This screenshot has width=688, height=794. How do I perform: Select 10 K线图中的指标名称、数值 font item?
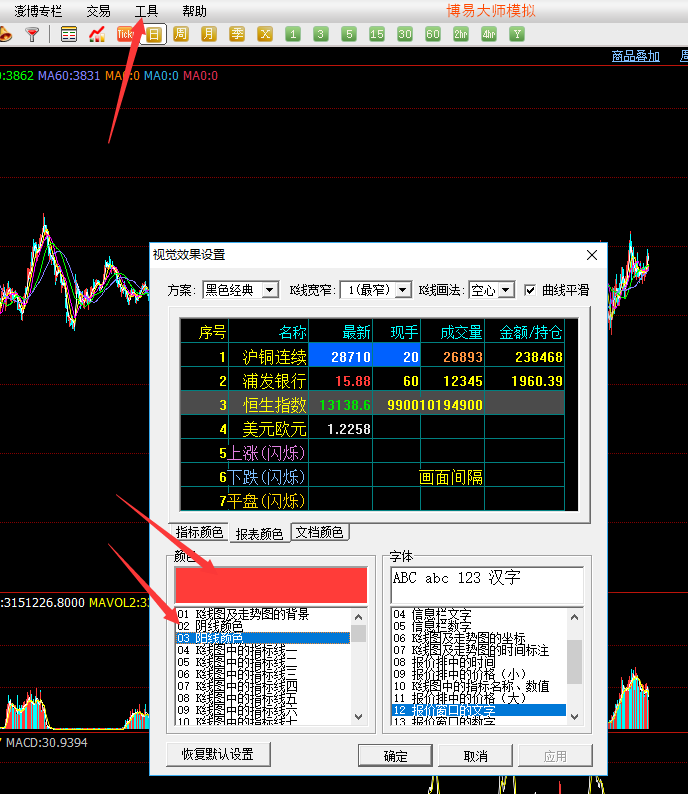479,686
